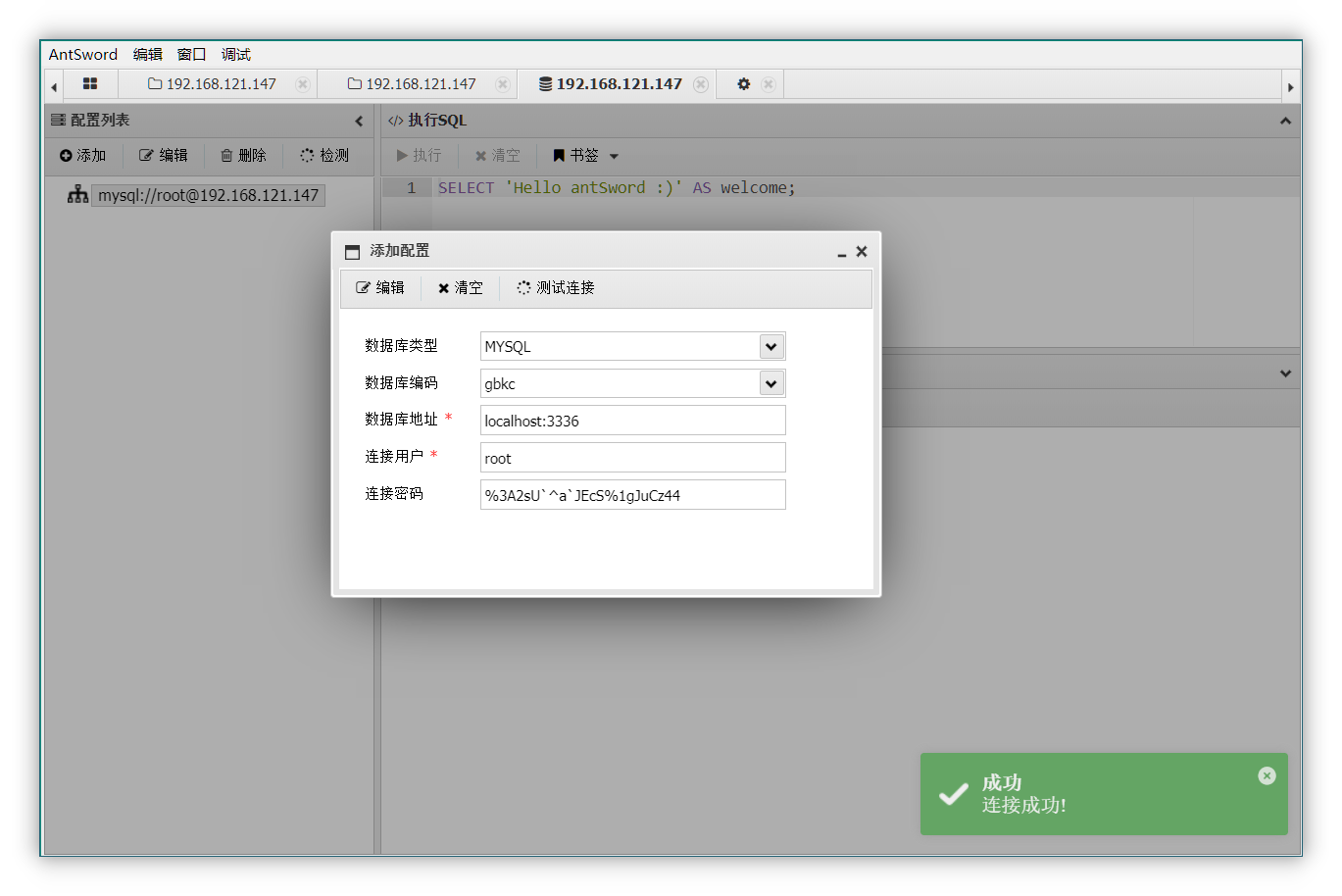Click the network tree icon beside mysql entry

point(77,194)
